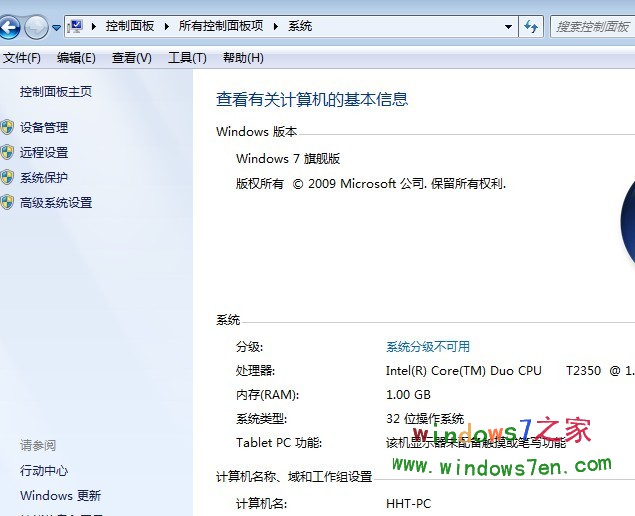The image size is (635, 516).
Task: Open the 编辑(E) menu
Action: [76, 58]
